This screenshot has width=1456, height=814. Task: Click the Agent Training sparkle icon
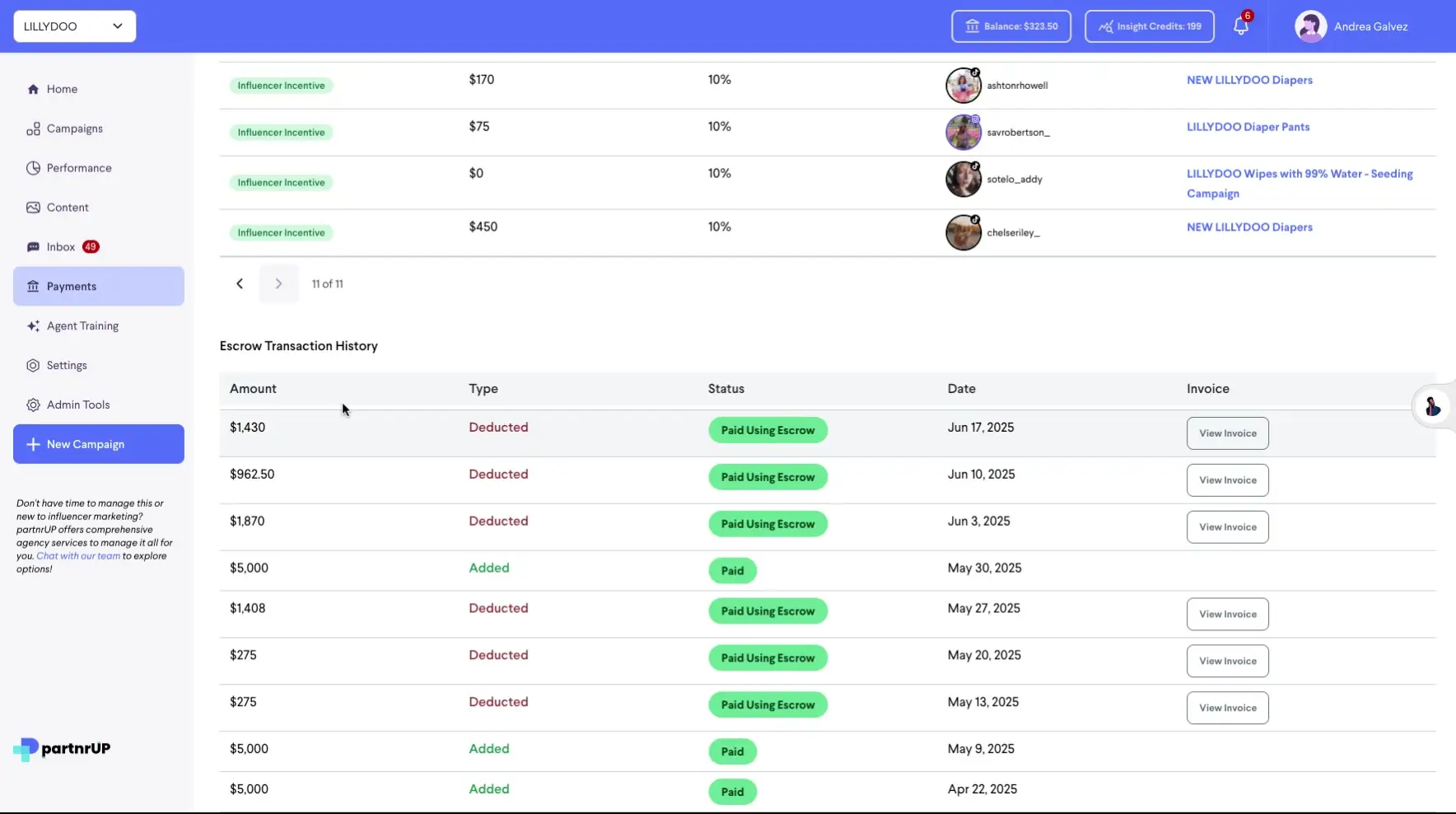[x=33, y=325]
